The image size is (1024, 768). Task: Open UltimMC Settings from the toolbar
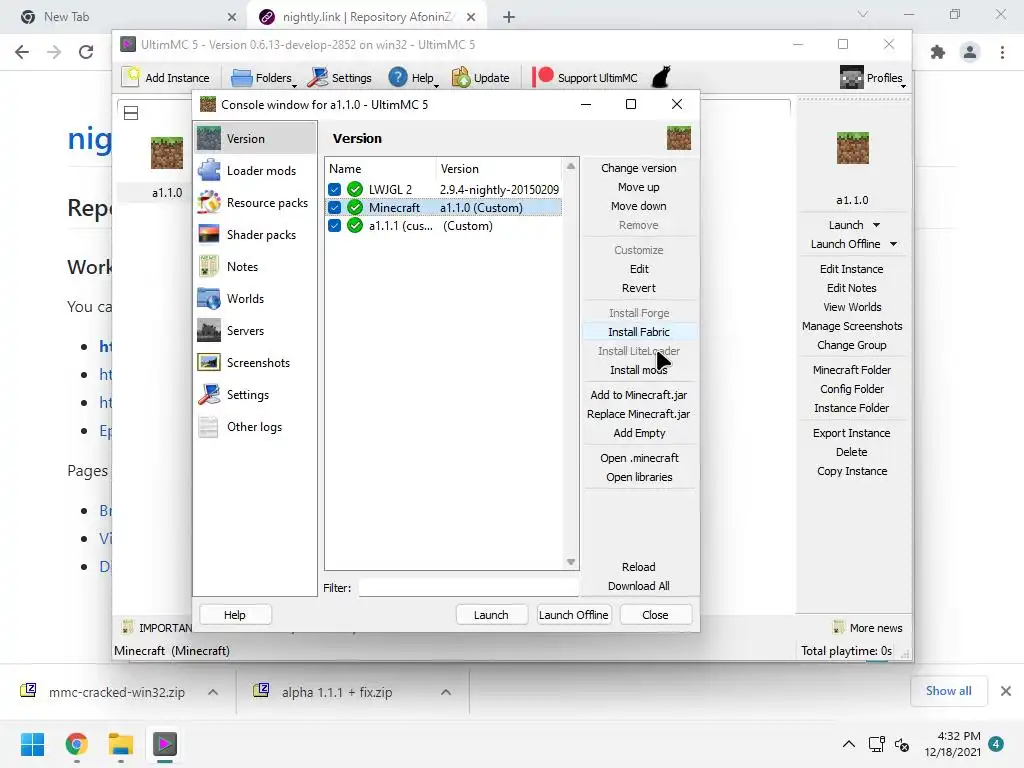coord(340,78)
